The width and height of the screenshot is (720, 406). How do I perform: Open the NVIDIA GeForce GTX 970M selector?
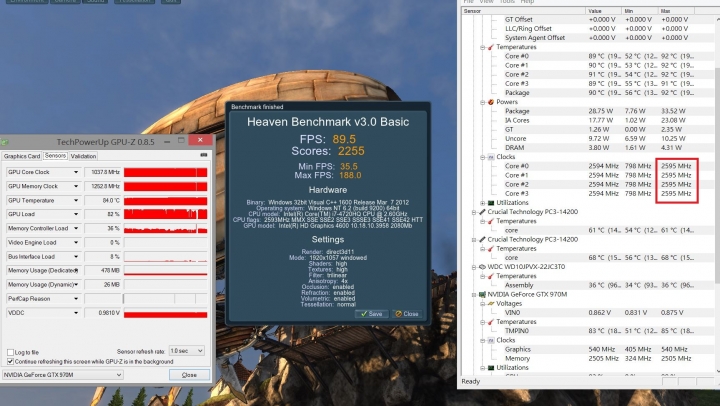[62, 375]
